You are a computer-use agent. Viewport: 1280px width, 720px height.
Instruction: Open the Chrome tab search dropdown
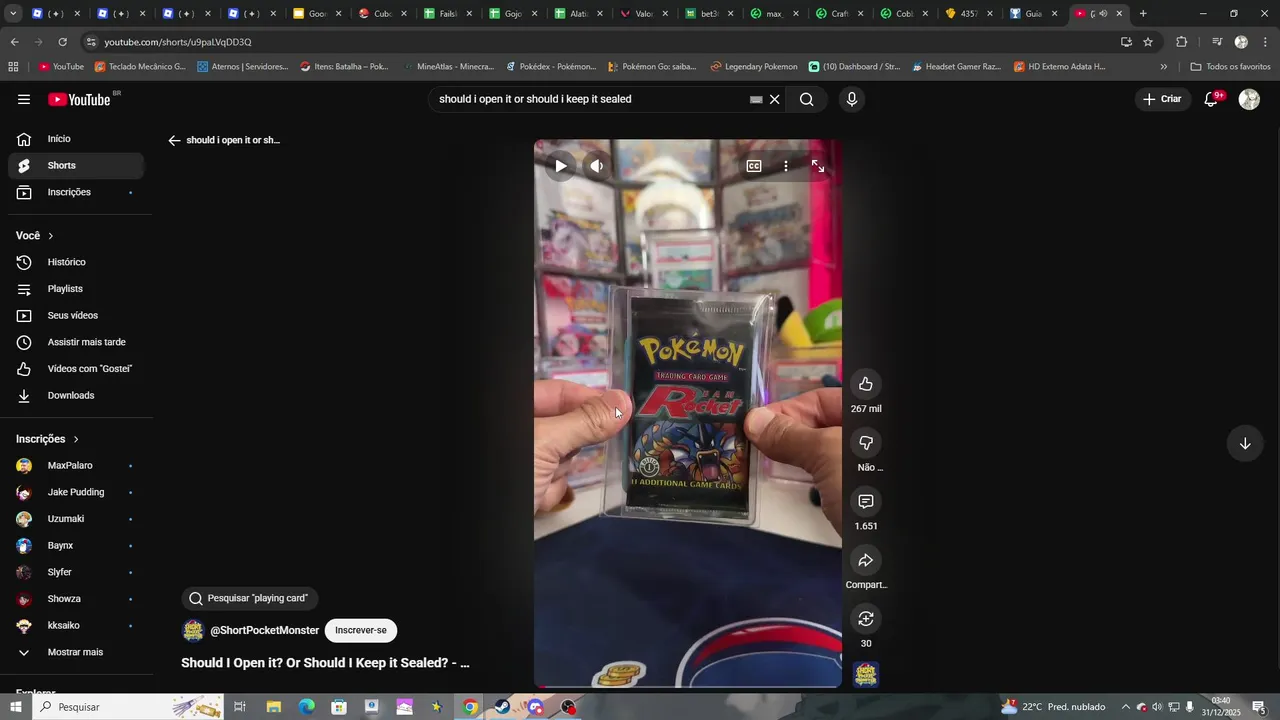13,14
